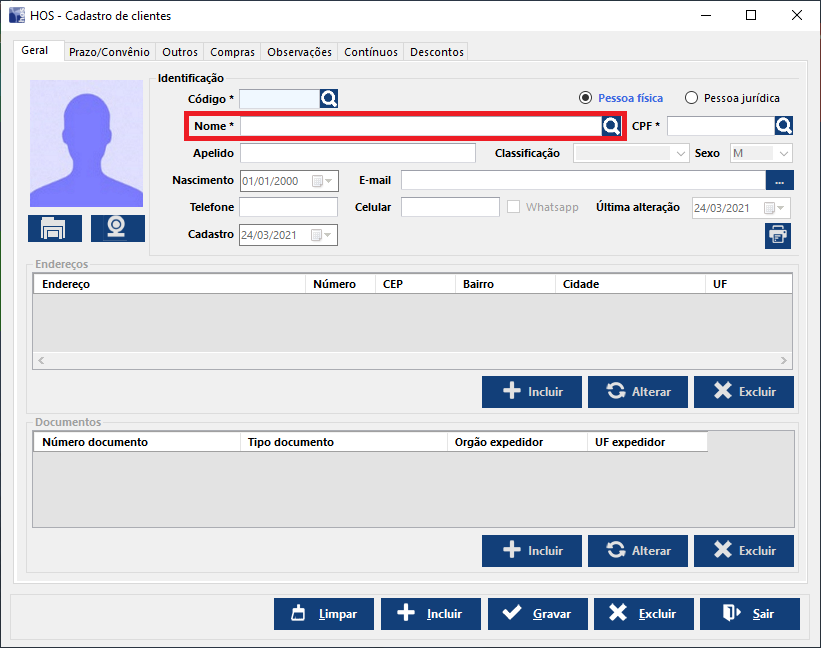Click the search icon next to Código
Viewport: 821px width, 648px height.
coord(329,98)
